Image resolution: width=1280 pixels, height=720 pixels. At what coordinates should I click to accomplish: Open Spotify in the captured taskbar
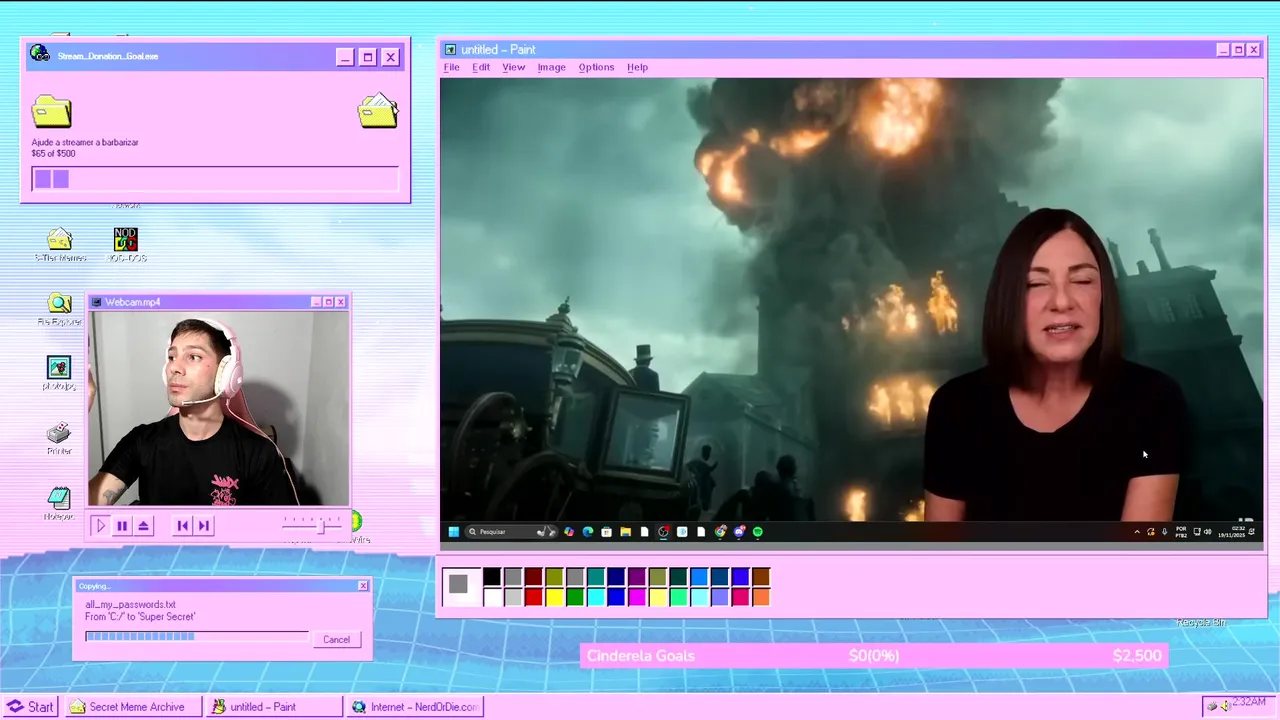point(757,532)
